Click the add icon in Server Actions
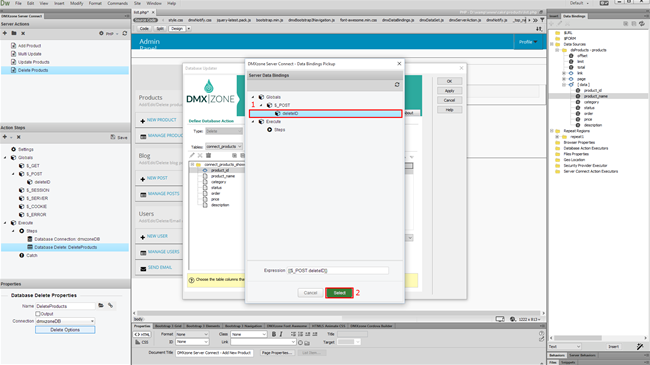This screenshot has width=650, height=365. 5,33
